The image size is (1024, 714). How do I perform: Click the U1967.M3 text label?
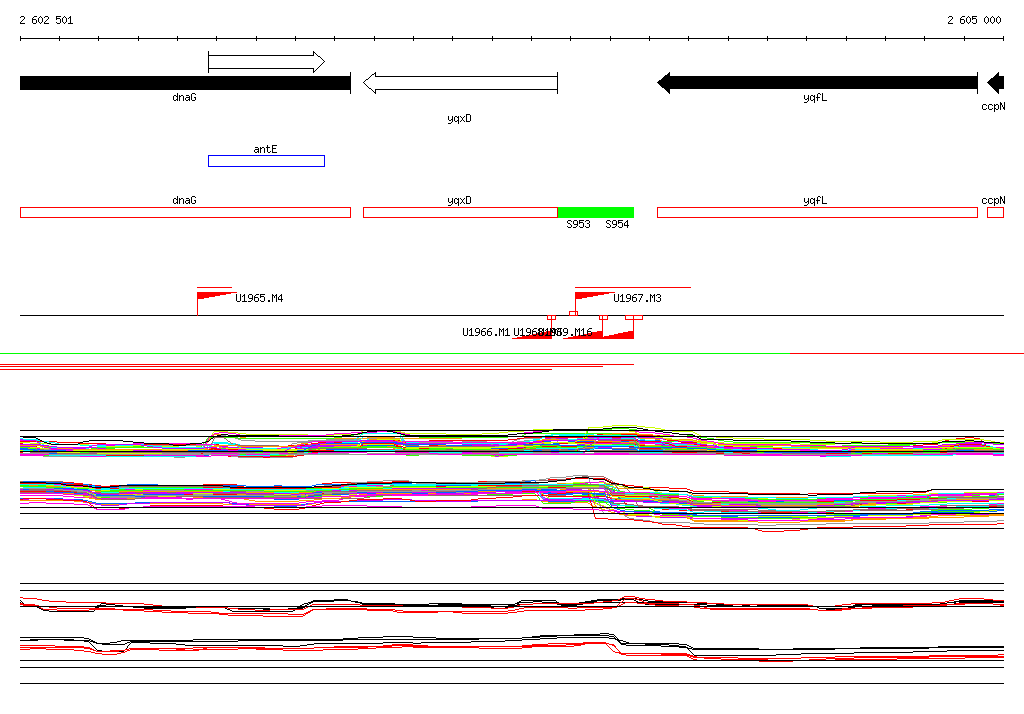[x=637, y=299]
